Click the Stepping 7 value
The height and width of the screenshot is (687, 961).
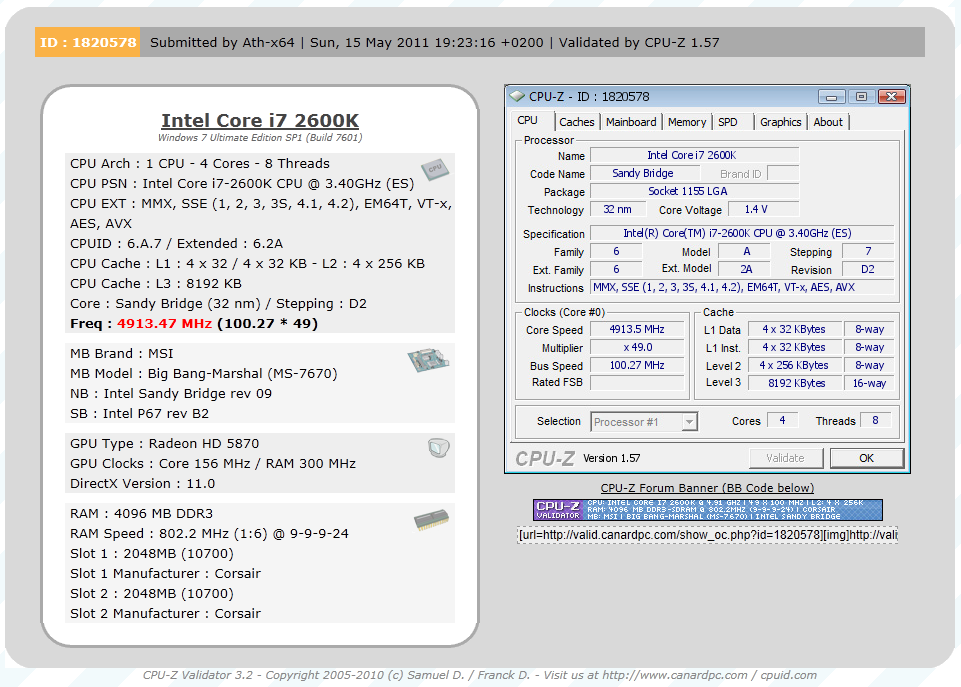pos(868,251)
